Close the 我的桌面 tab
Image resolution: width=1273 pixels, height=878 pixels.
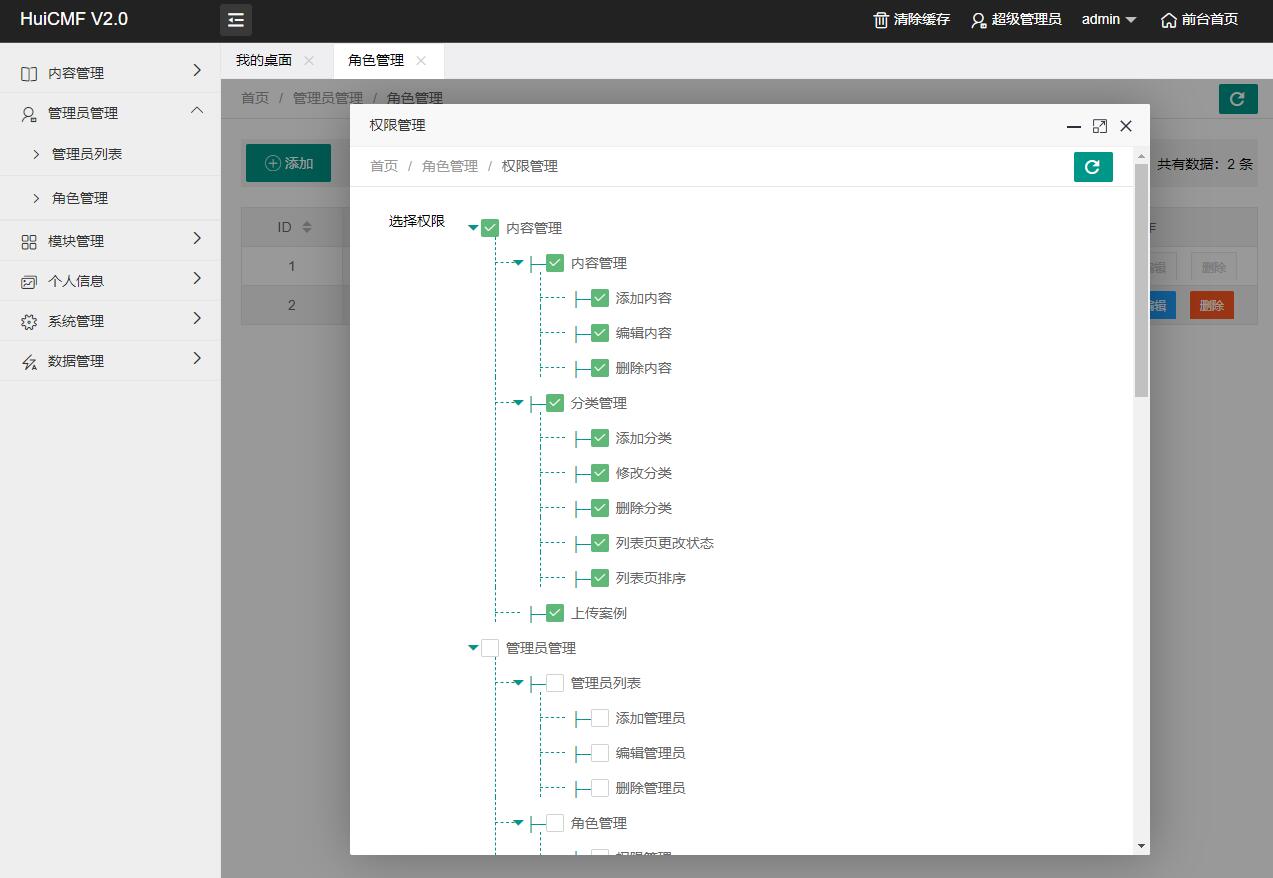309,61
